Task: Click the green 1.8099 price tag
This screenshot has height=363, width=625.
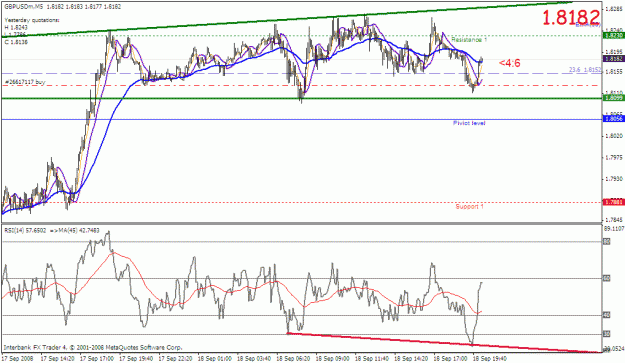Action: 614,98
